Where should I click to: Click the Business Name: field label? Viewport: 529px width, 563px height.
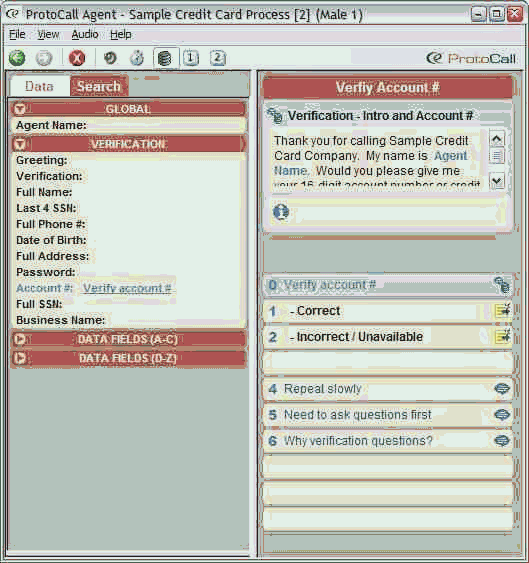(60, 320)
